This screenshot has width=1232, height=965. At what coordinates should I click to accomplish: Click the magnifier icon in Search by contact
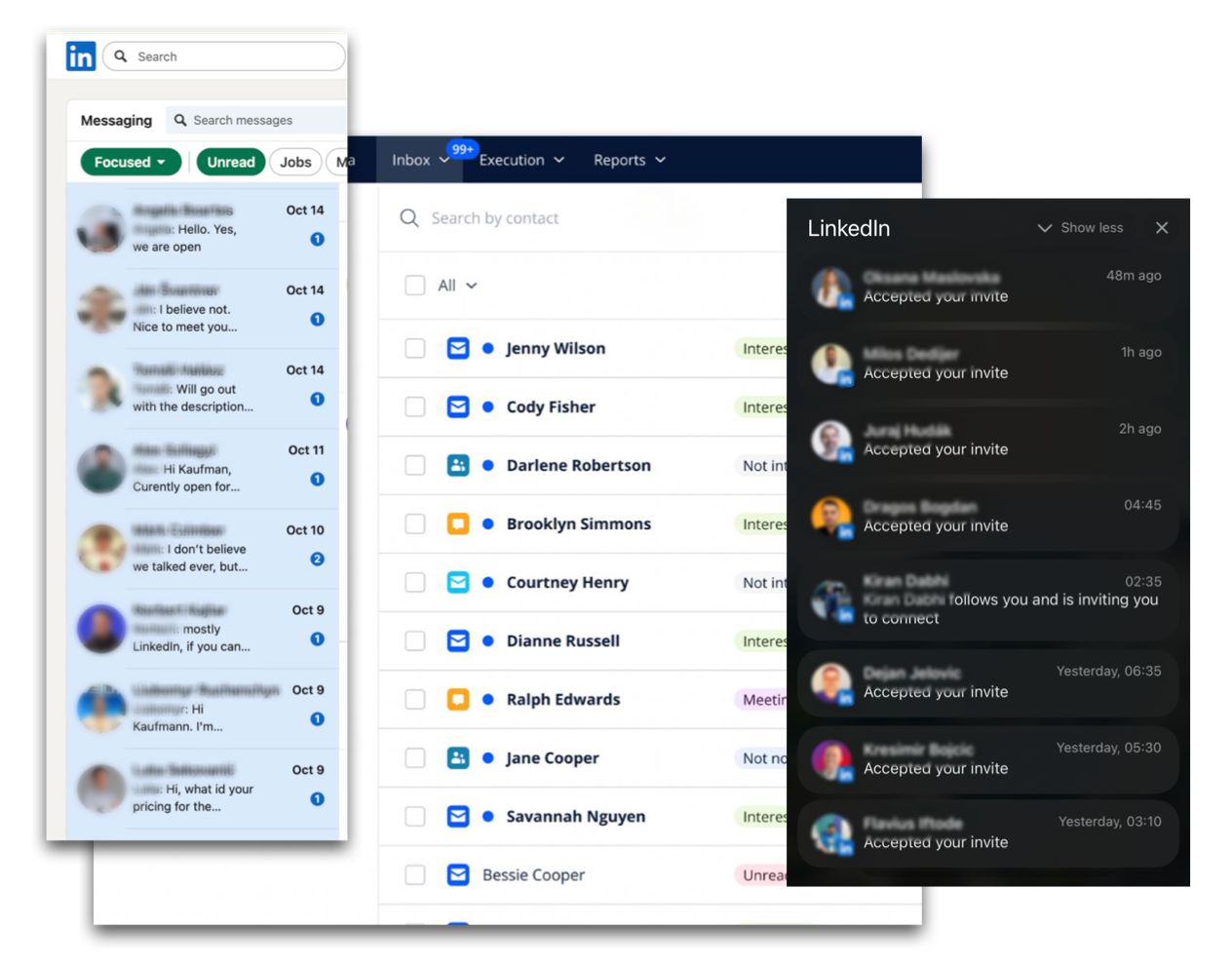(409, 218)
